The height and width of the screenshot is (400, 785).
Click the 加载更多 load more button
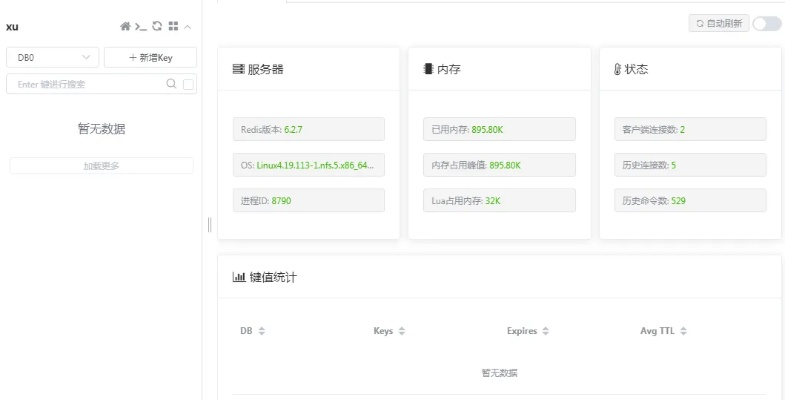point(101,166)
